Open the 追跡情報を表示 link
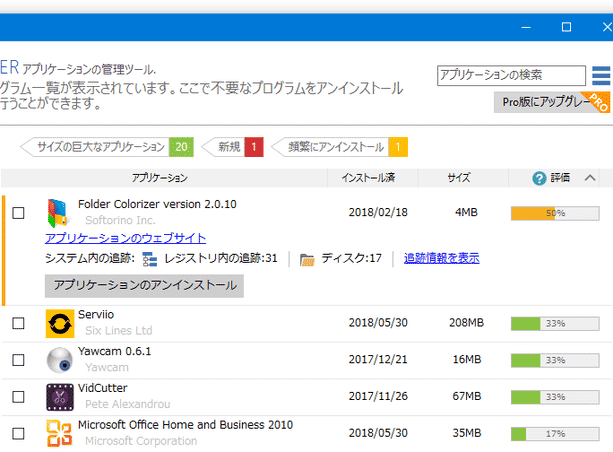The height and width of the screenshot is (452, 613). pos(441,258)
